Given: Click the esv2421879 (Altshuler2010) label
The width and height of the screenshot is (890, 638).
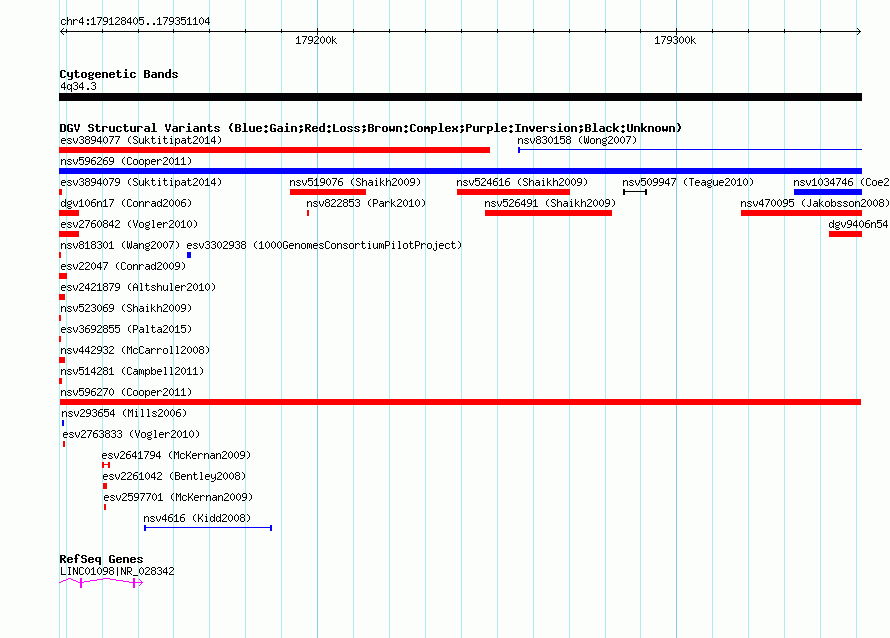Looking at the screenshot, I should click(138, 287).
